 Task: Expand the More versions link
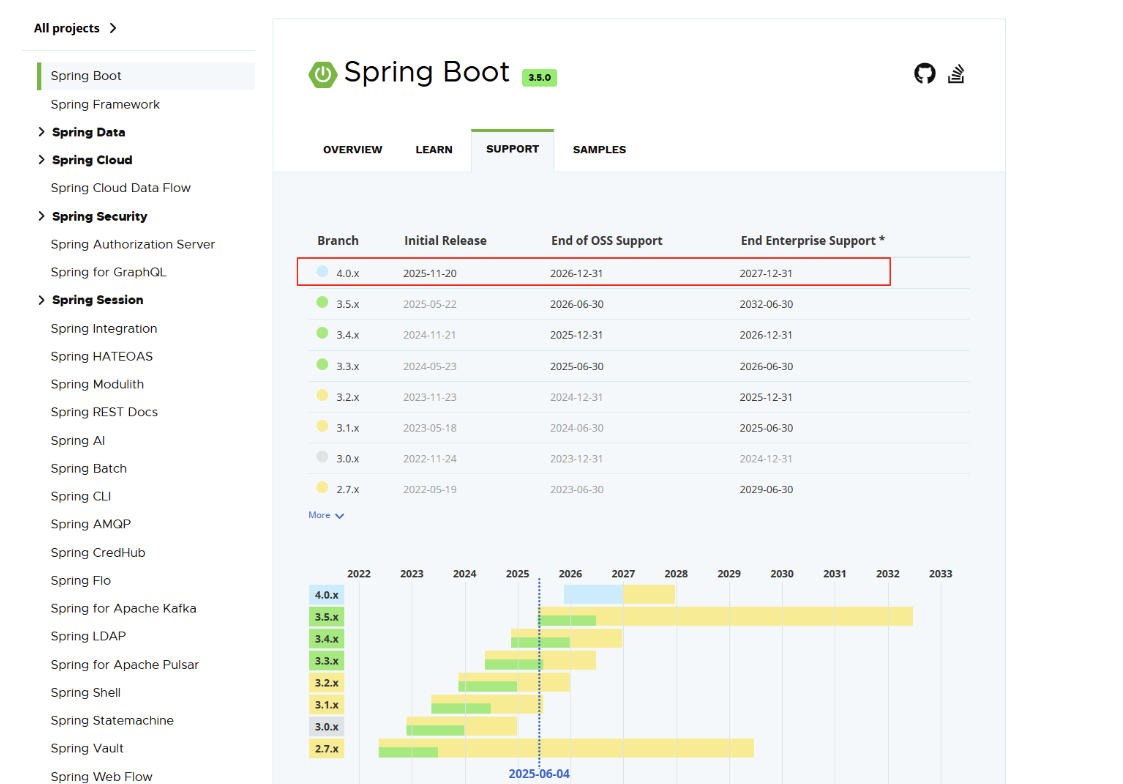tap(326, 516)
